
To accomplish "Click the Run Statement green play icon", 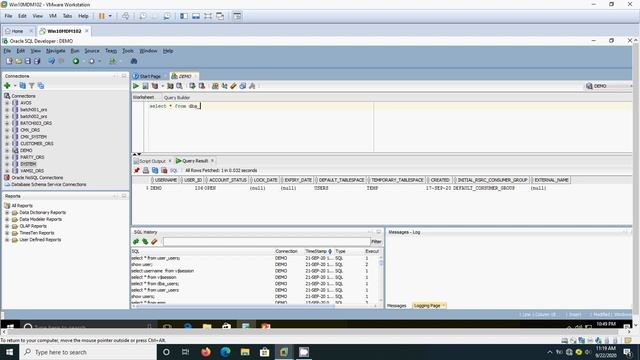I will click(136, 86).
